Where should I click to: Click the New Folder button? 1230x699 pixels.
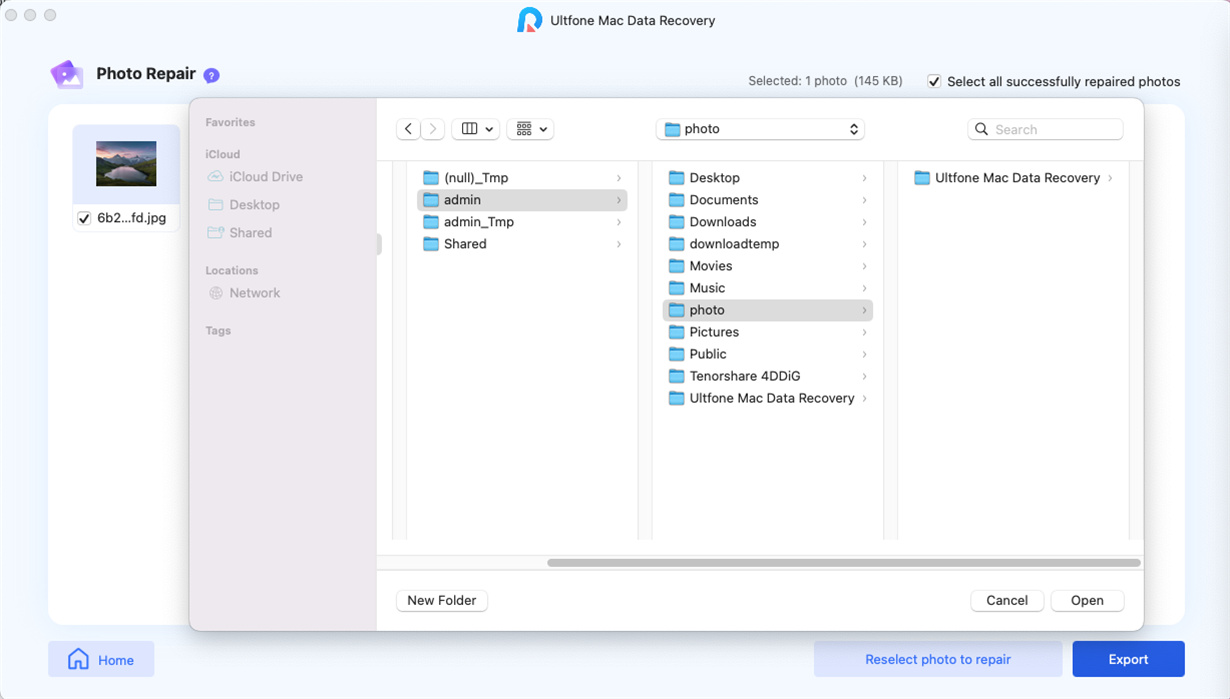point(442,600)
